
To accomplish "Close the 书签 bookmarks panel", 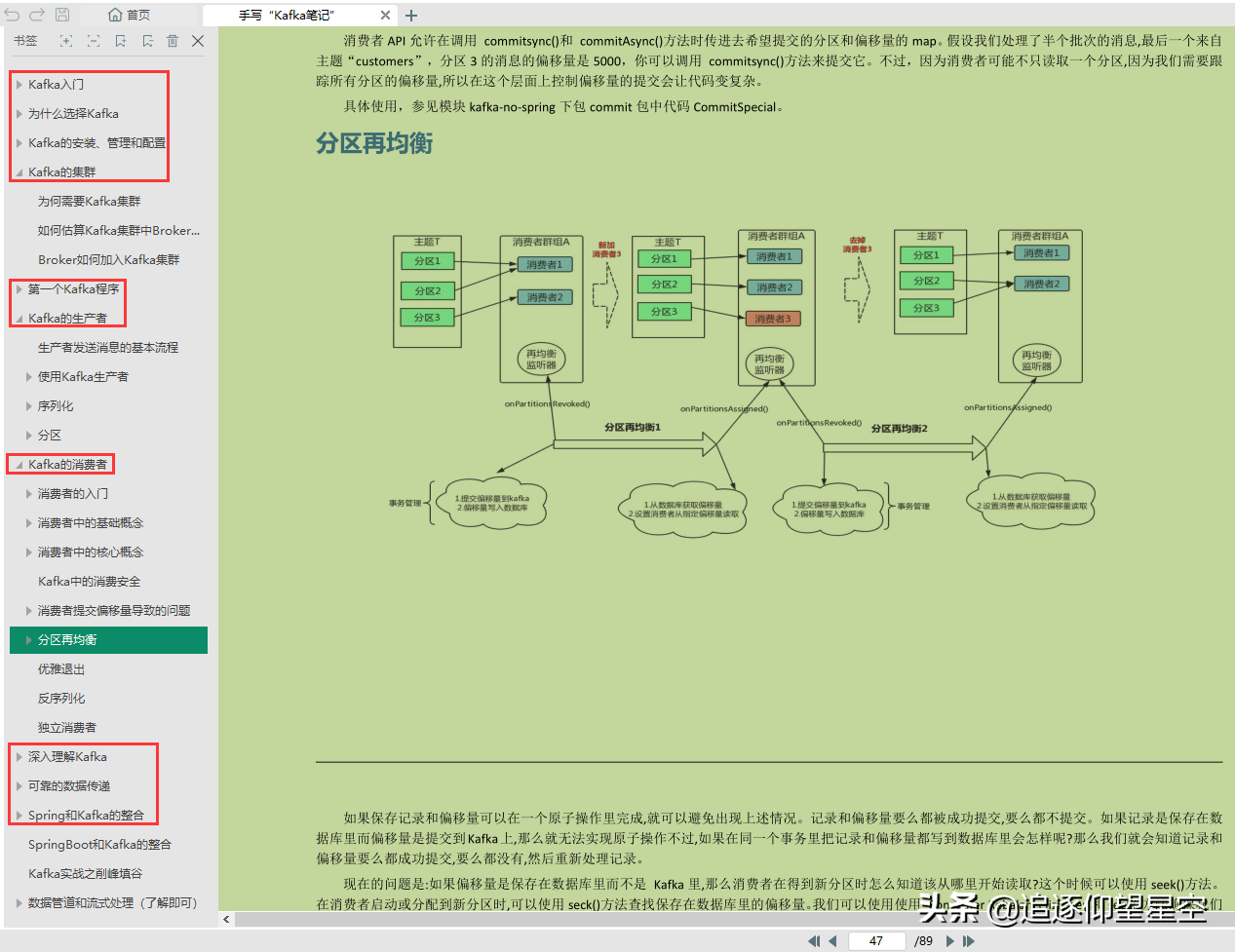I will click(198, 41).
